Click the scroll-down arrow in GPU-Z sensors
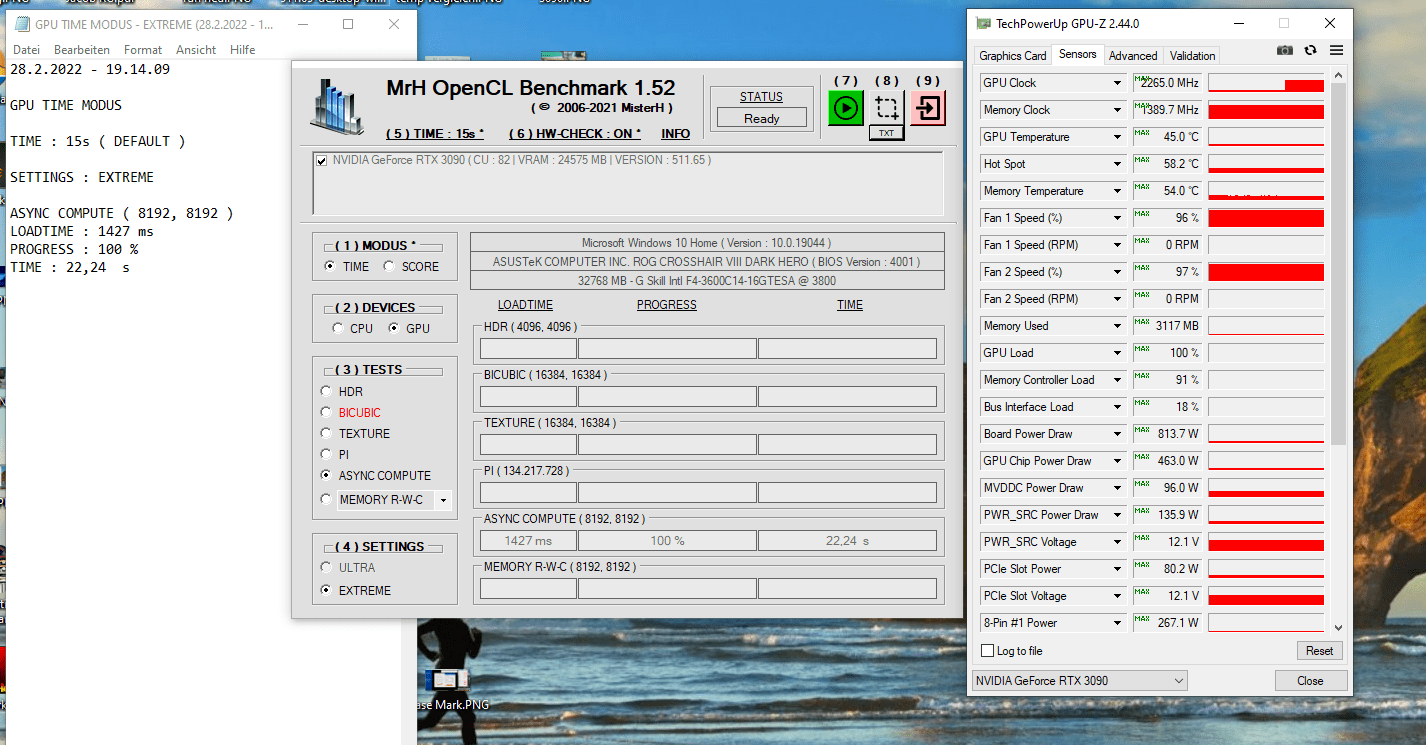 coord(1339,627)
